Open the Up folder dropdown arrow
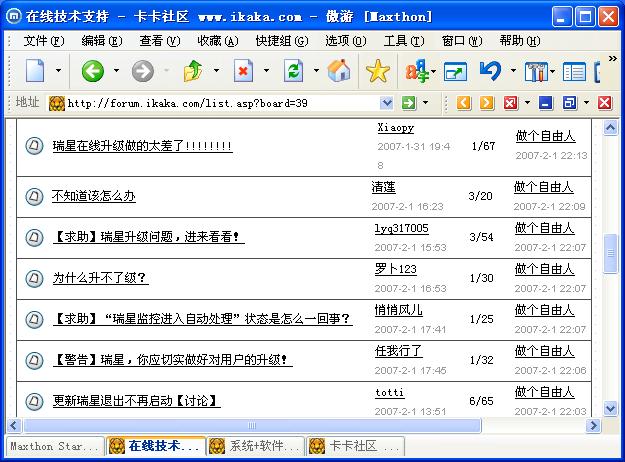 pyautogui.click(x=216, y=71)
